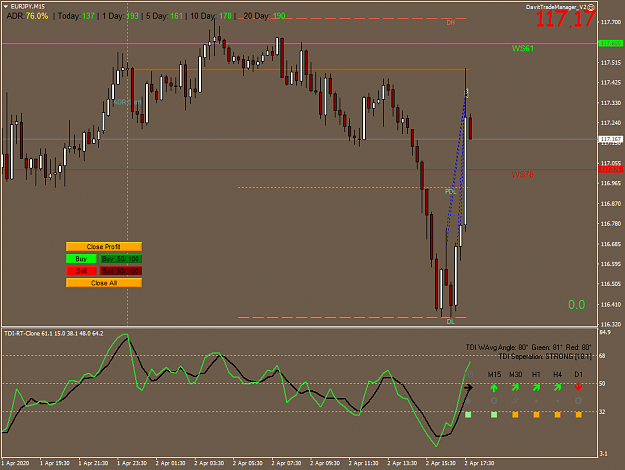
Task: Click the orange square under M30
Action: pos(515,415)
